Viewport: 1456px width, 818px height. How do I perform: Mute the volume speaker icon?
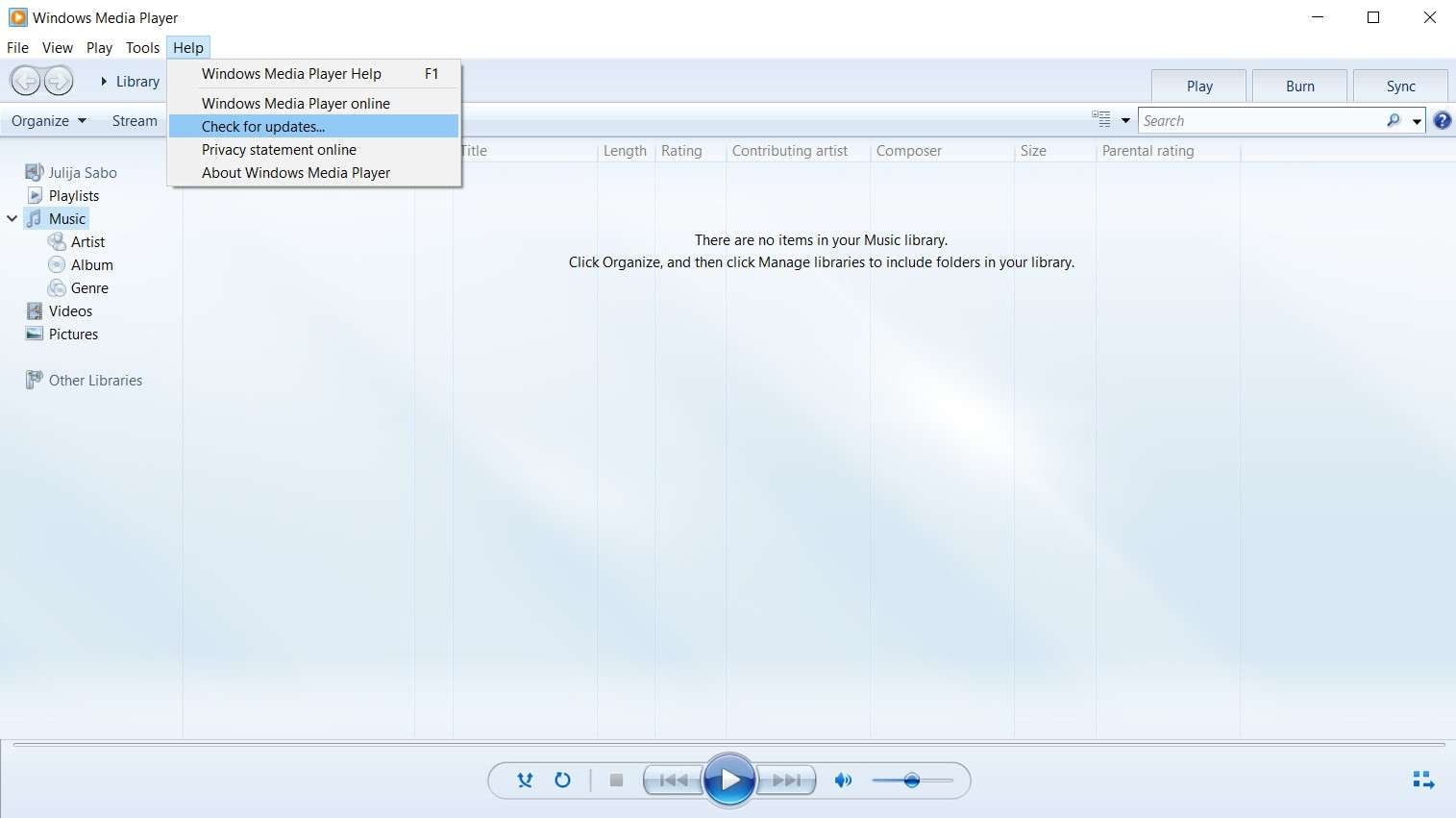843,781
